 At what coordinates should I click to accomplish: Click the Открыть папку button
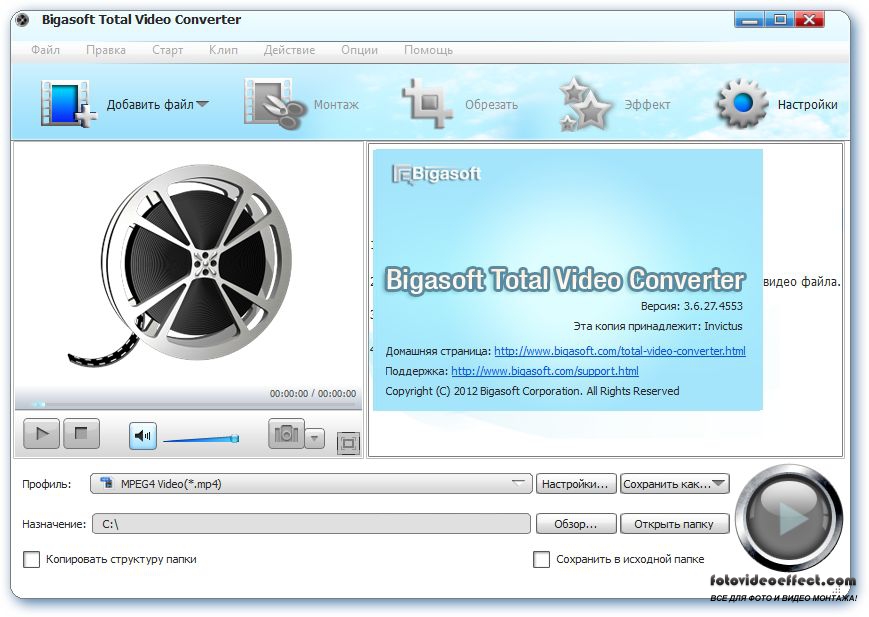[674, 524]
